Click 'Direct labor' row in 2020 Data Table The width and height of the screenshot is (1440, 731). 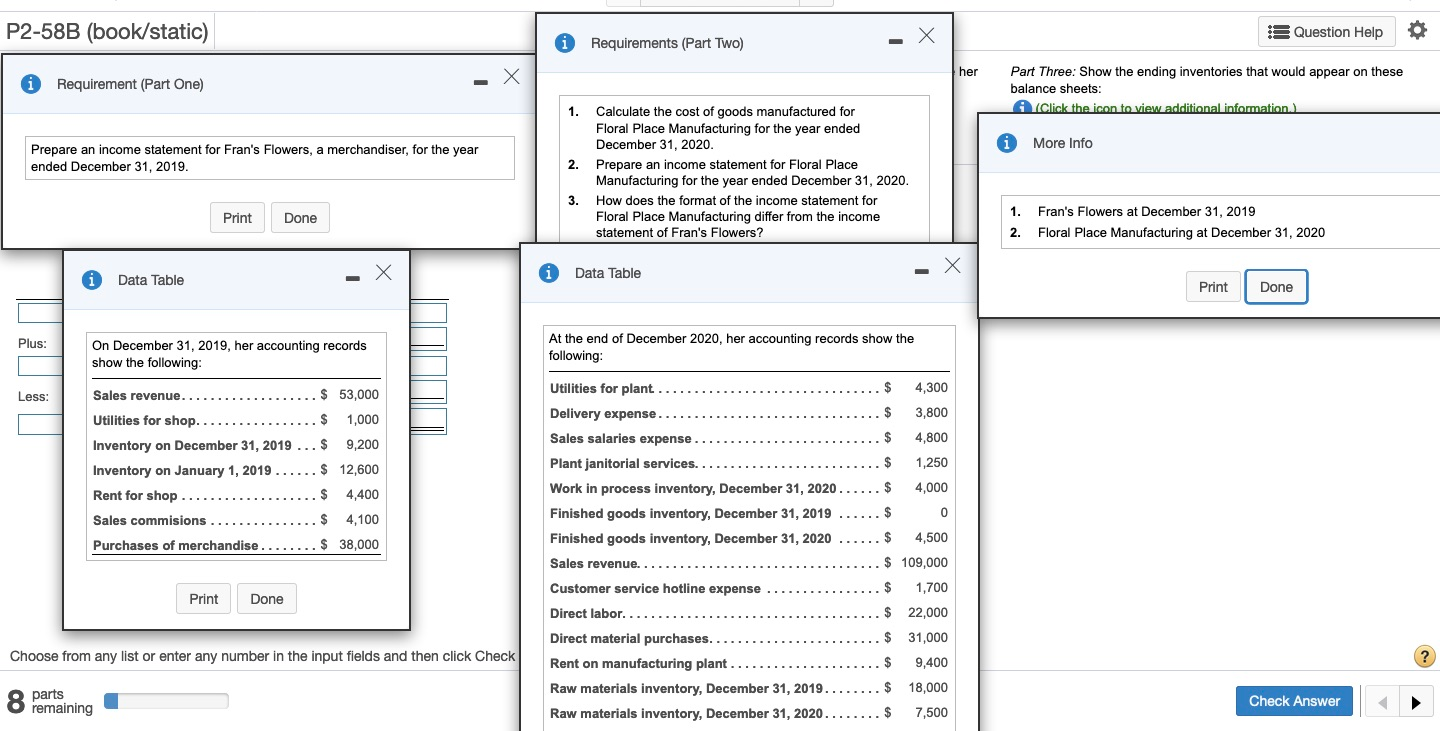749,613
